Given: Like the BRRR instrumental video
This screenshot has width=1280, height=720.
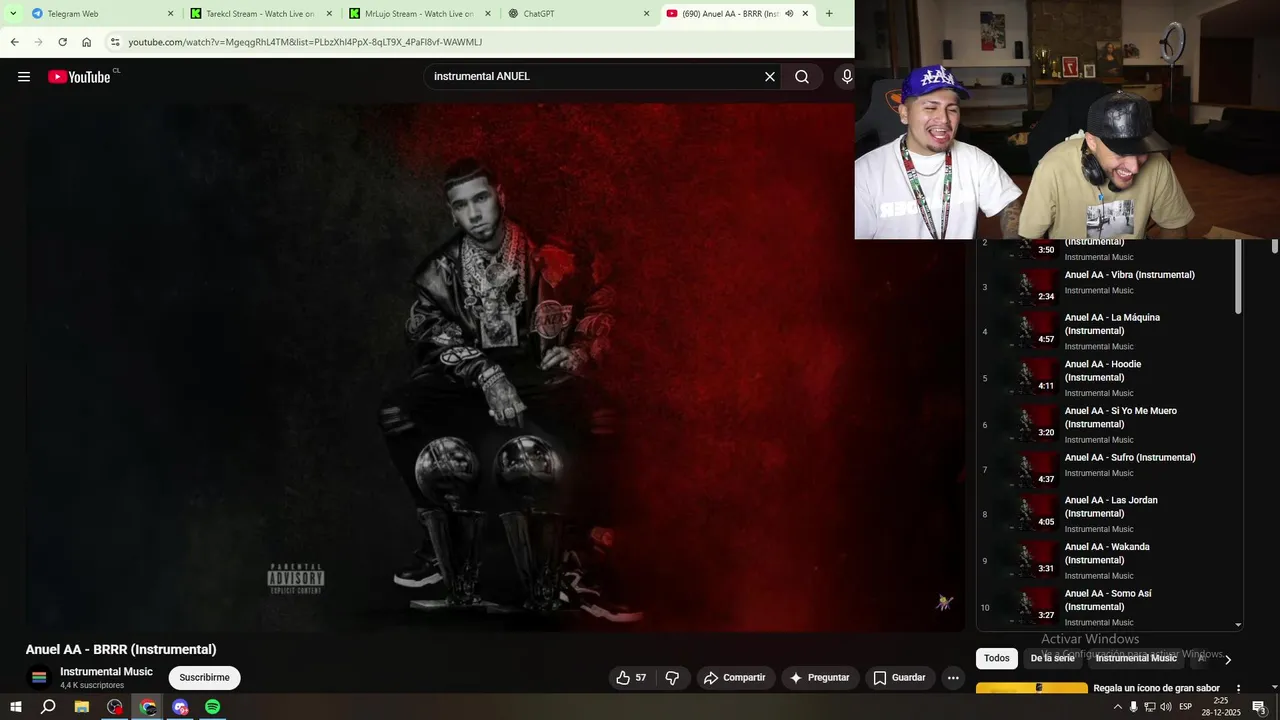Looking at the screenshot, I should point(631,678).
